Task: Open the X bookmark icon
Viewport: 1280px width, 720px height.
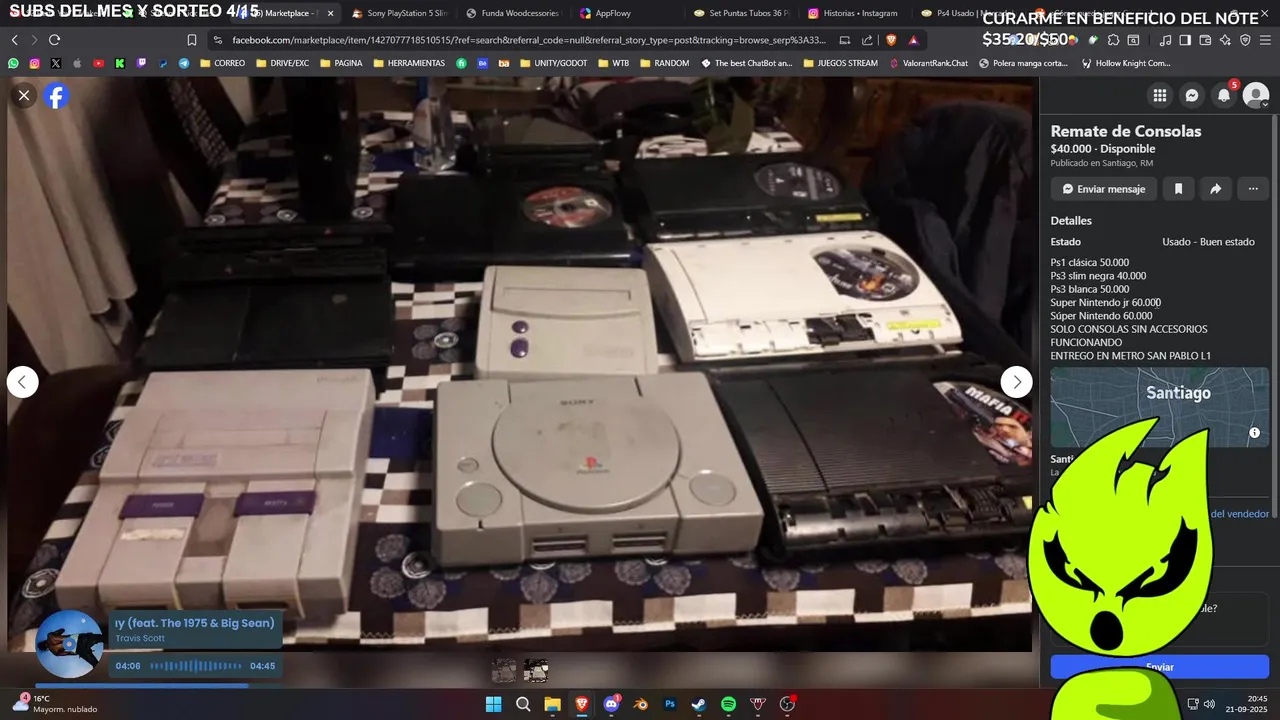Action: (x=55, y=63)
